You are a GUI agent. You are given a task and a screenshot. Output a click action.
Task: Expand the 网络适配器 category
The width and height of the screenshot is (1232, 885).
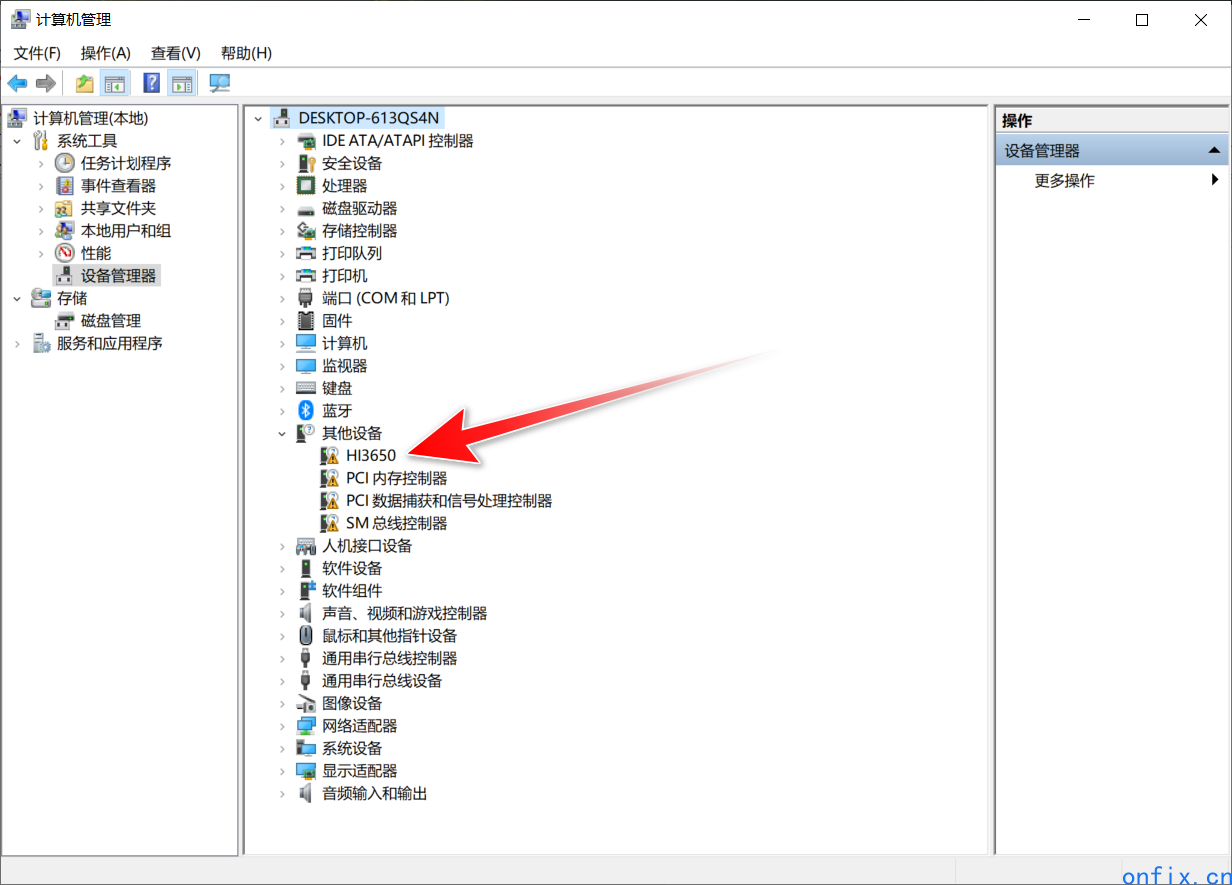[x=283, y=726]
